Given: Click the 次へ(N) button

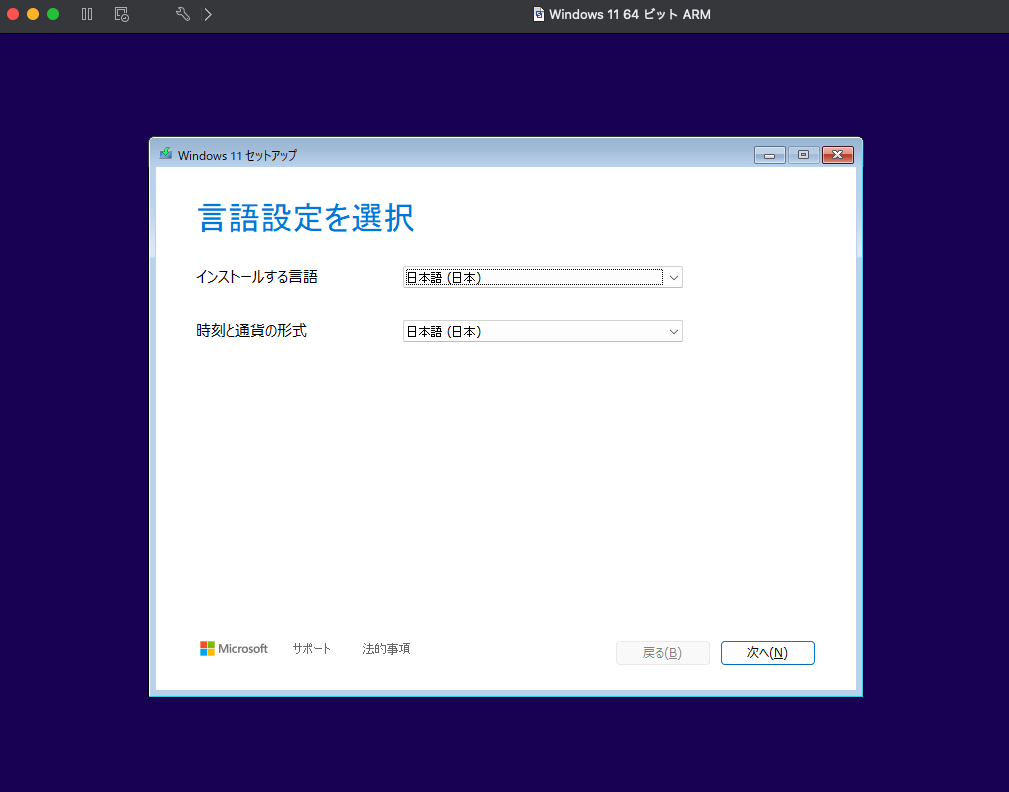Looking at the screenshot, I should click(767, 653).
